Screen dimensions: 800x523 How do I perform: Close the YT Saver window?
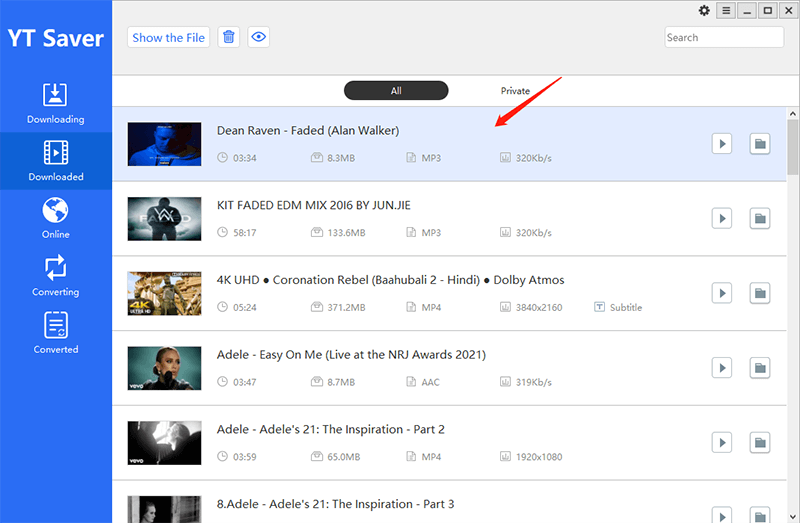pos(789,11)
